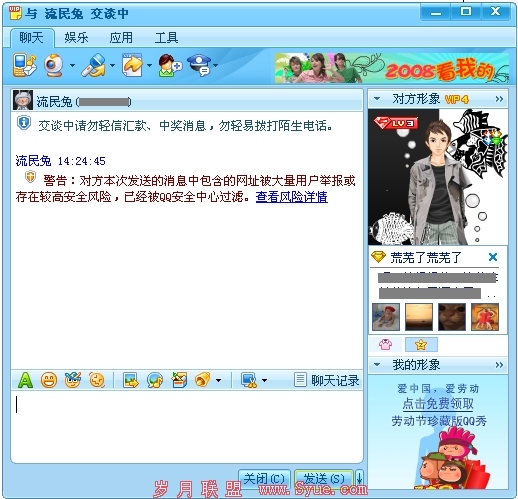This screenshot has width=518, height=499.
Task: Open screen capture options dropdown arrow
Action: 264,380
